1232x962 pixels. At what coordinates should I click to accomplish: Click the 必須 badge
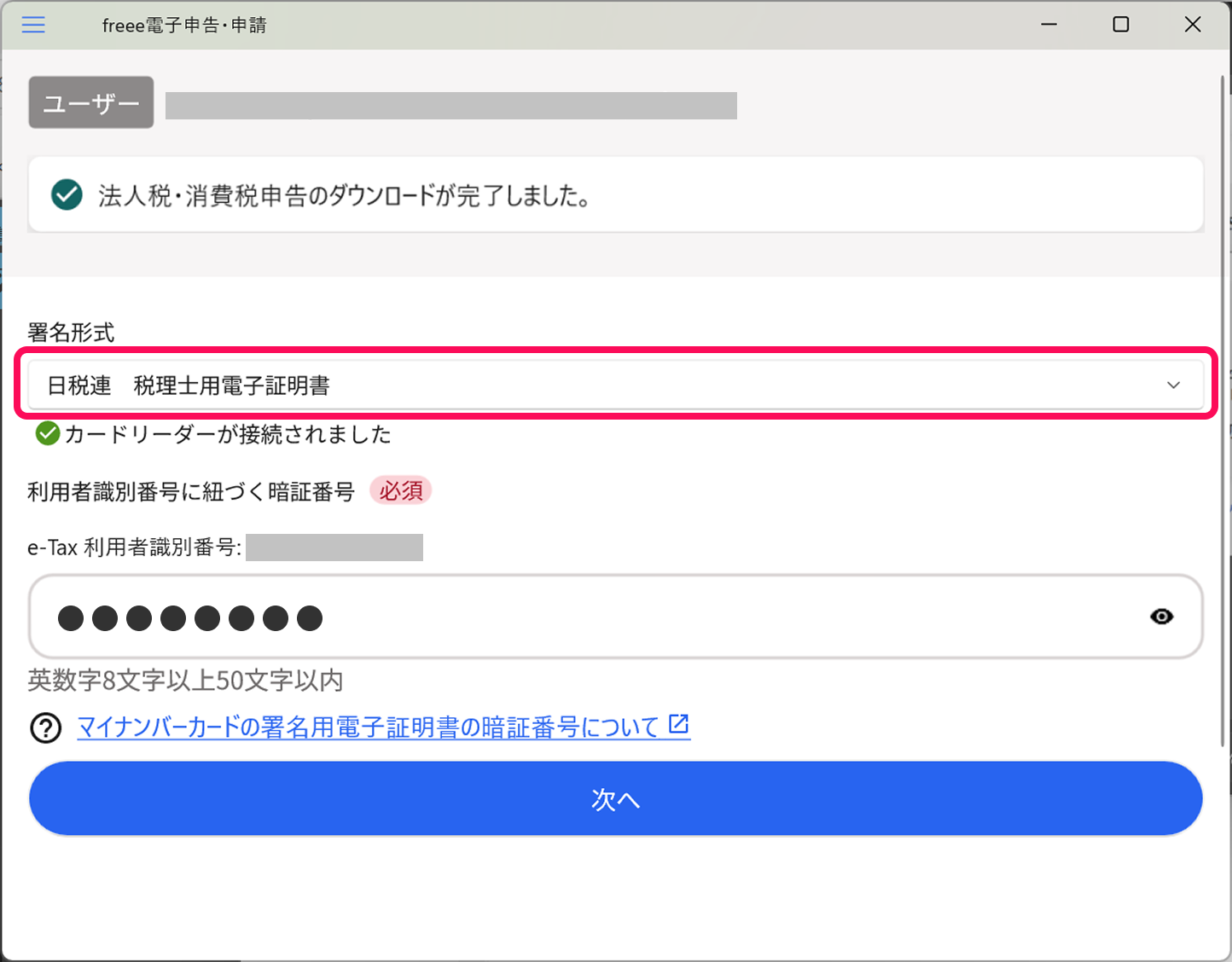[401, 491]
